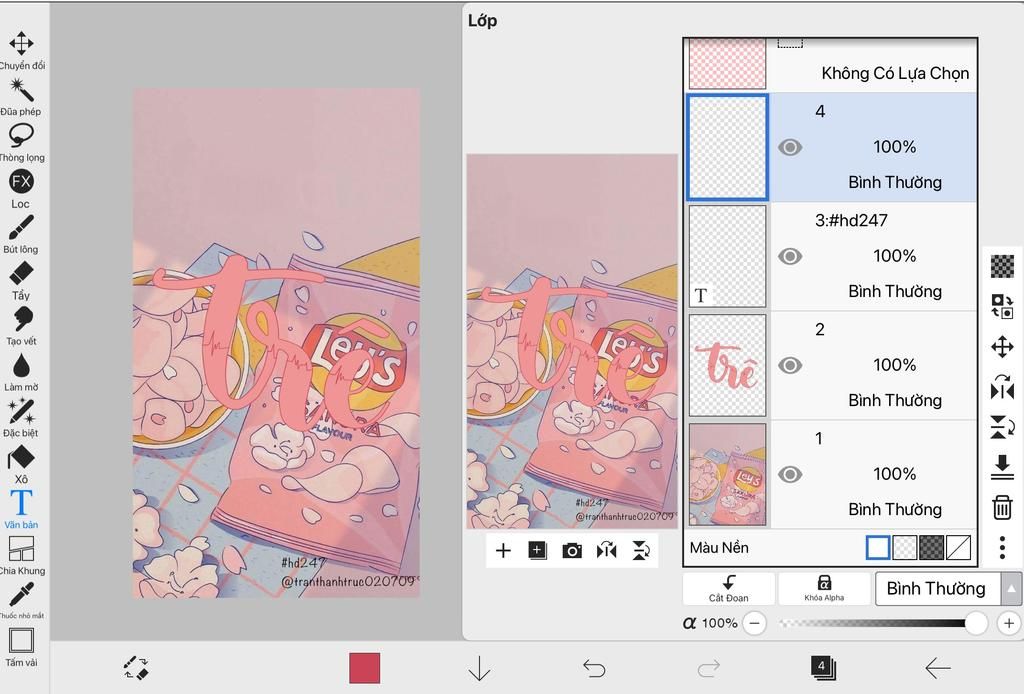Click flip vertical icon below layer preview
This screenshot has height=694, width=1024.
641,550
